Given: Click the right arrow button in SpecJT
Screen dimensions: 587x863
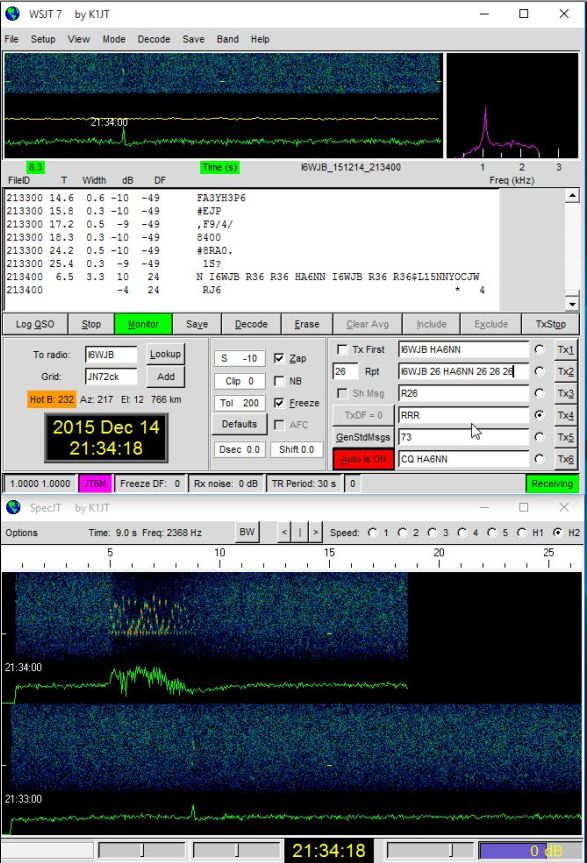Looking at the screenshot, I should click(315, 532).
